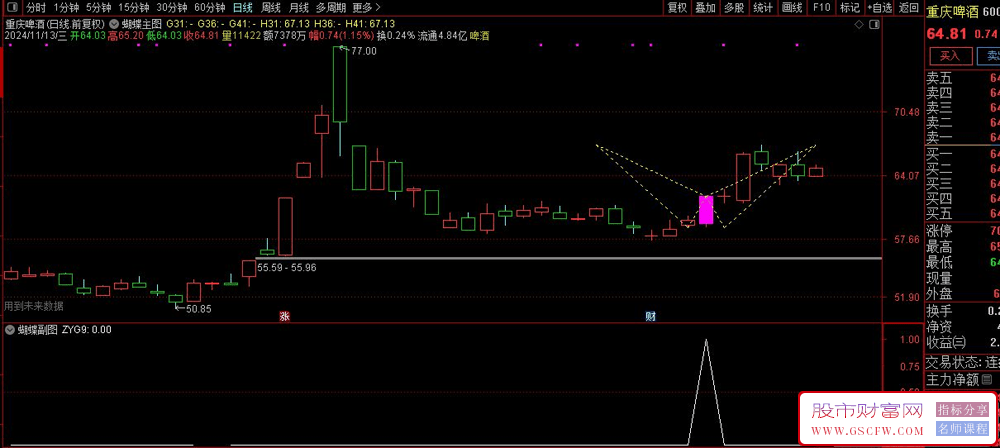Viewport: 1000px width, 448px height.
Task: Click the 买入 buy button
Action: 949,56
